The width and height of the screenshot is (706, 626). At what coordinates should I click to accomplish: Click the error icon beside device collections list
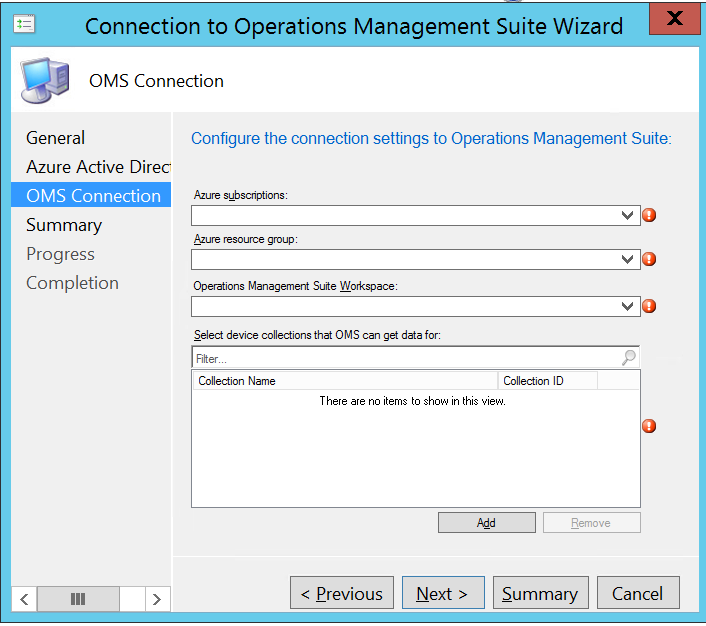pyautogui.click(x=649, y=426)
